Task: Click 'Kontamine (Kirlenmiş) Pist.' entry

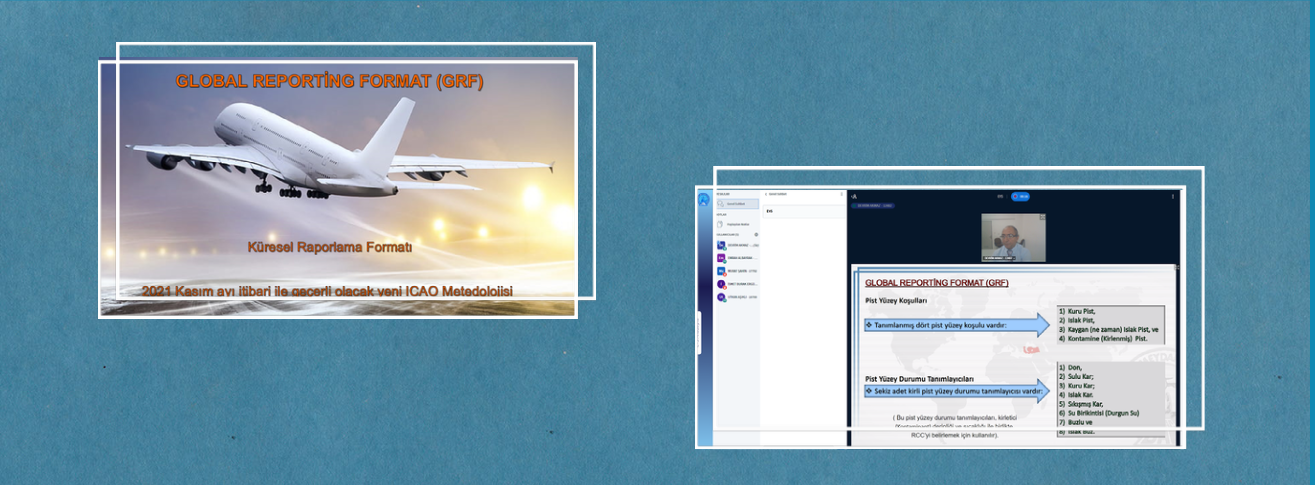Action: (x=1103, y=339)
